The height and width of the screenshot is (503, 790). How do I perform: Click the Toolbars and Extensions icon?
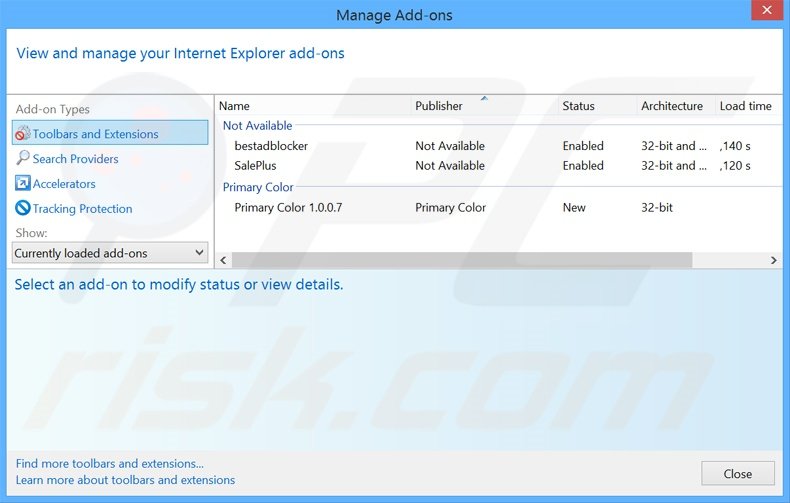point(23,134)
